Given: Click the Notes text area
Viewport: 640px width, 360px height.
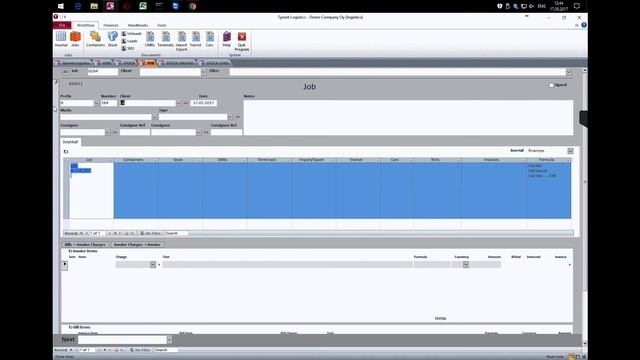Looking at the screenshot, I should coord(408,118).
